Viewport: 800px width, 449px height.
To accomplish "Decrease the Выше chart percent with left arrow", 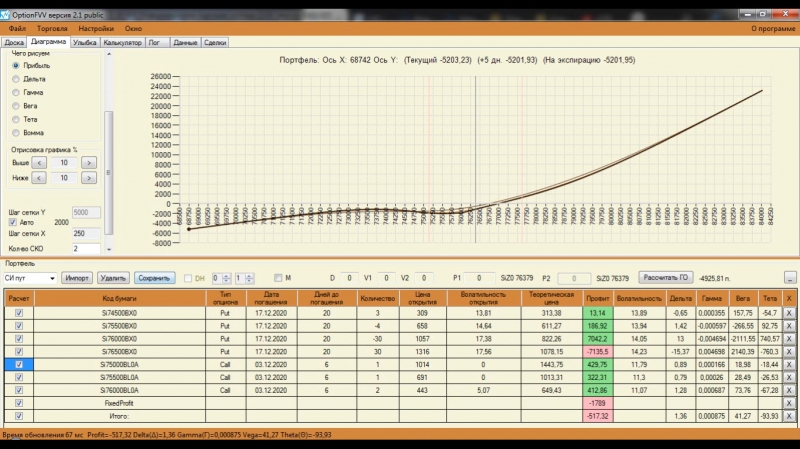I will (x=39, y=163).
